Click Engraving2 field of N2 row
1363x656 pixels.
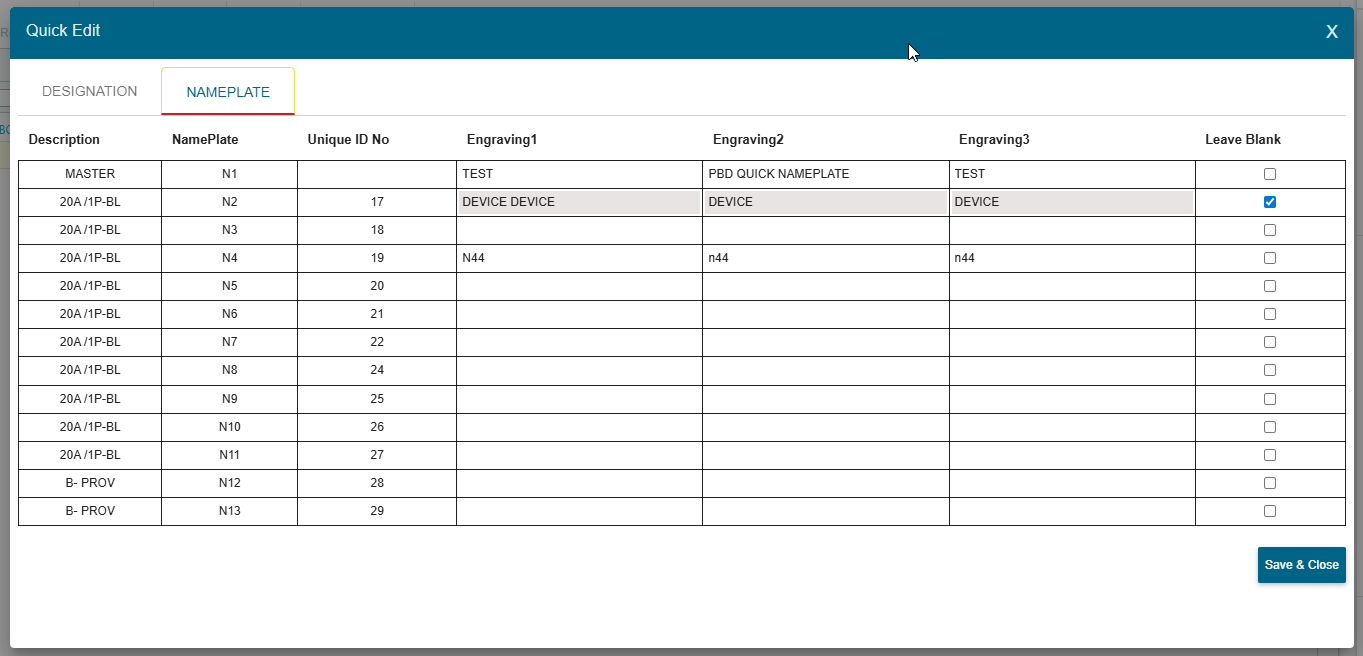pyautogui.click(x=825, y=202)
